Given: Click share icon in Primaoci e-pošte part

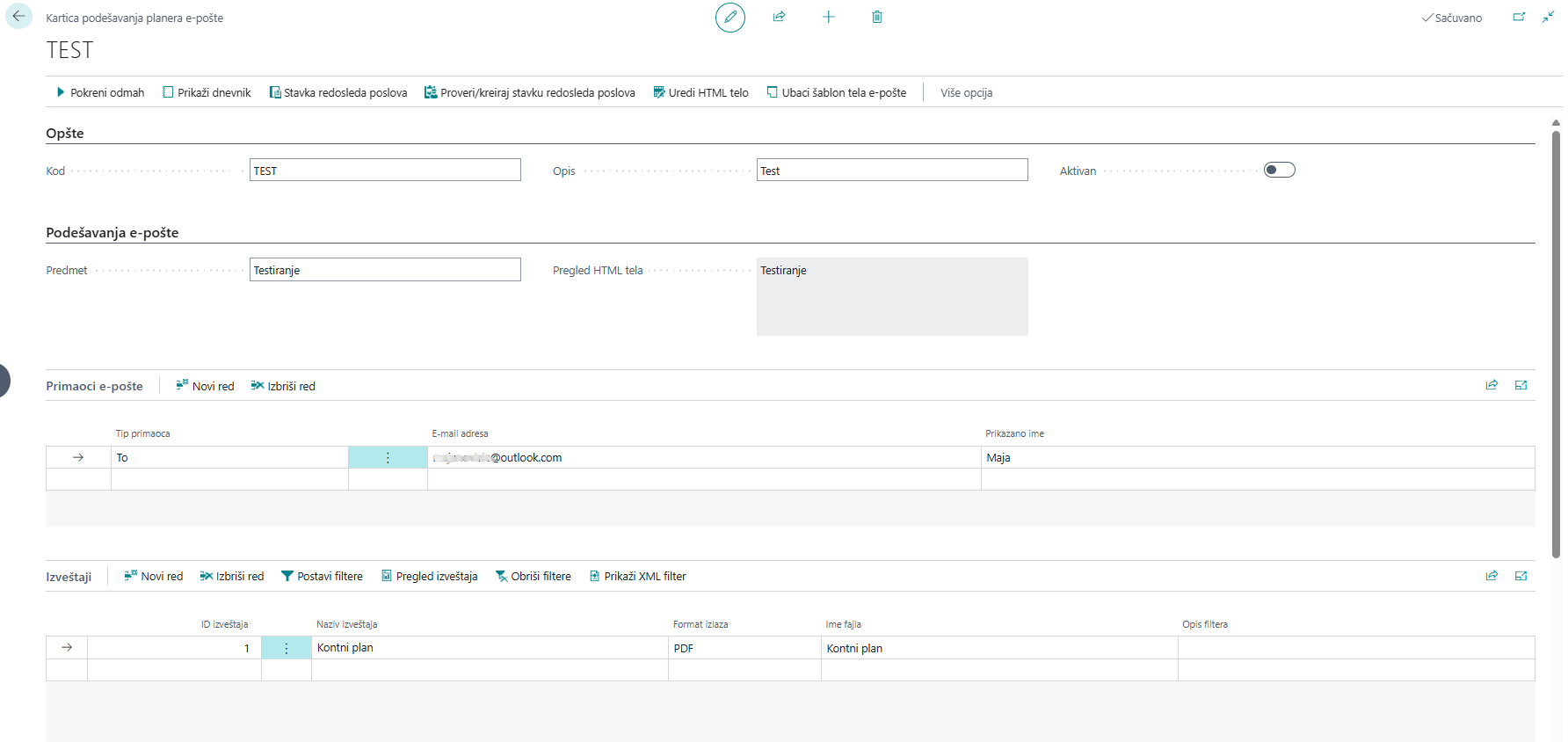Looking at the screenshot, I should (x=1492, y=385).
